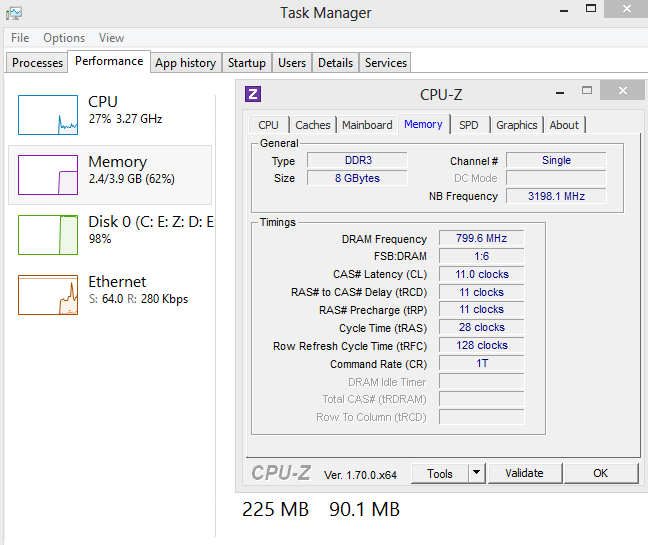The image size is (648, 545).
Task: Click the 8 GBytes size field
Action: click(x=357, y=178)
